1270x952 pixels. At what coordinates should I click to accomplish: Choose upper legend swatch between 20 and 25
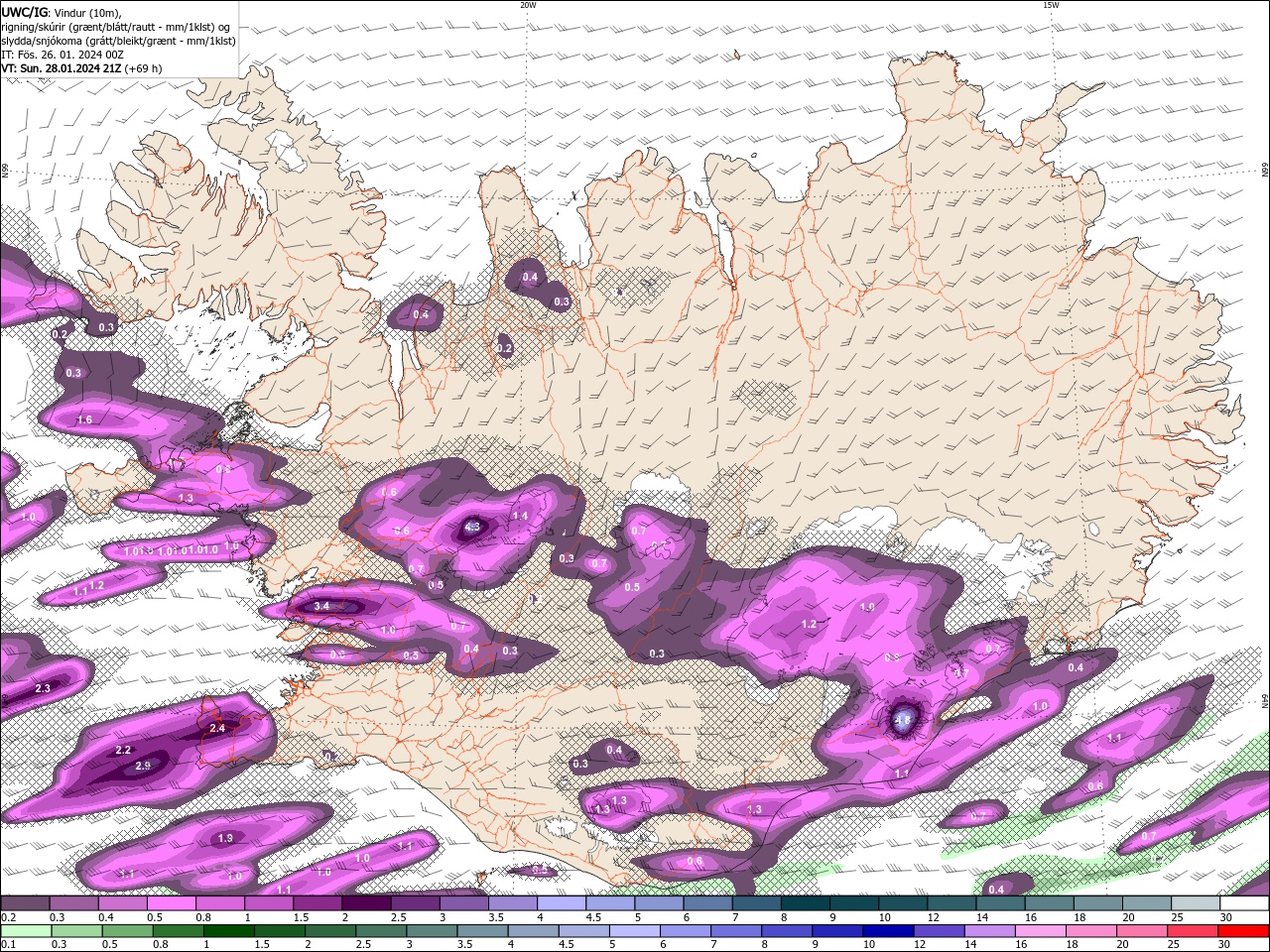[x=1146, y=903]
